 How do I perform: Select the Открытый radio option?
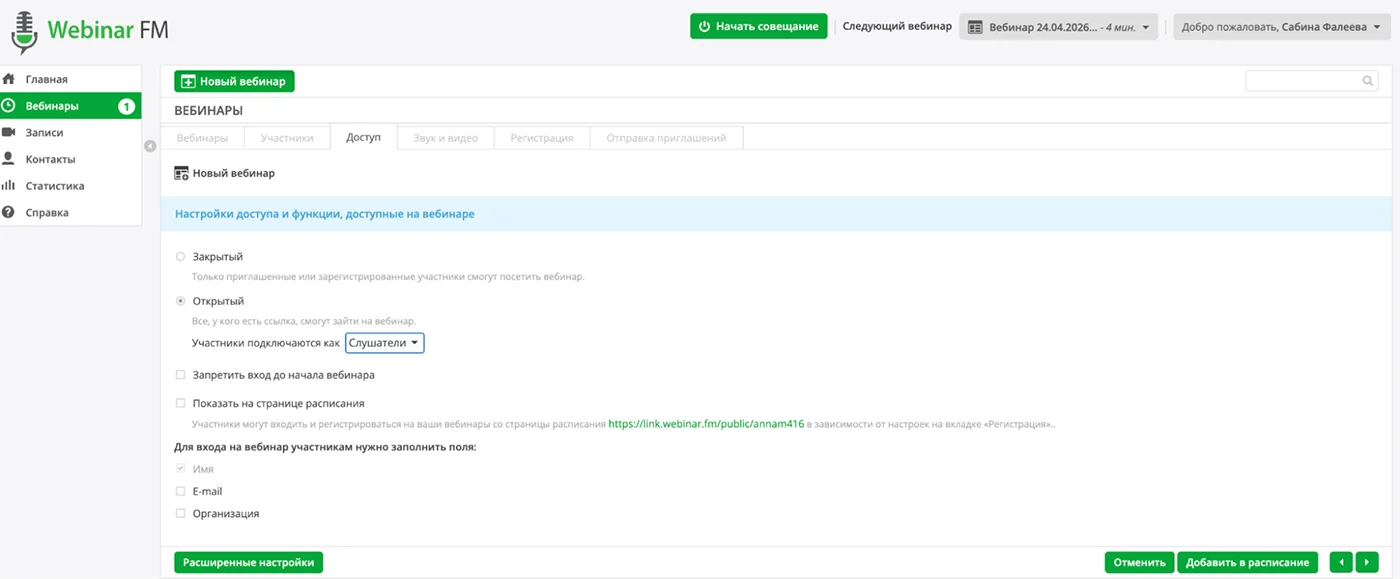point(181,301)
